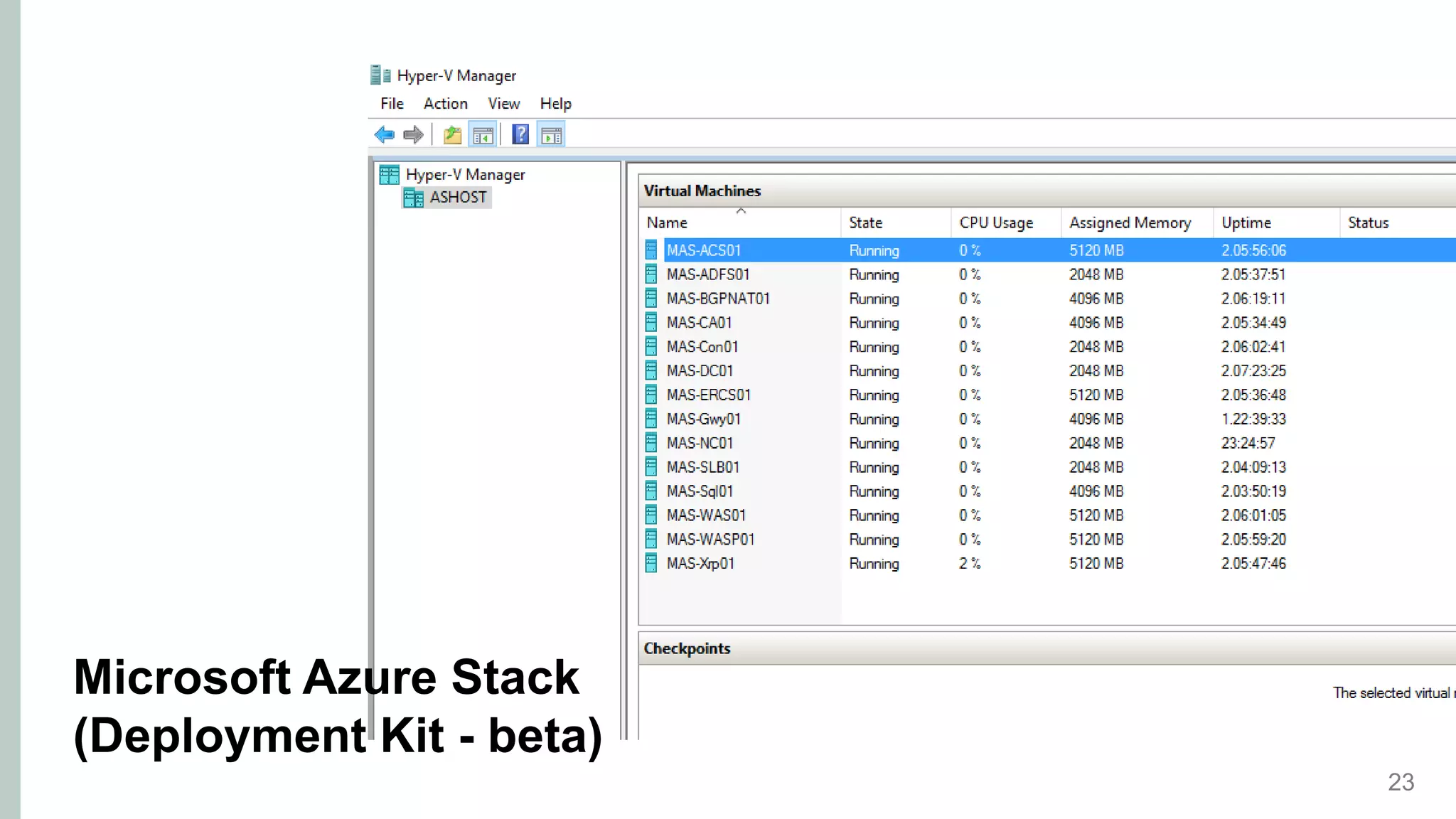Click the Running state of MAS-Sql01
This screenshot has width=1456, height=819.
tap(874, 492)
